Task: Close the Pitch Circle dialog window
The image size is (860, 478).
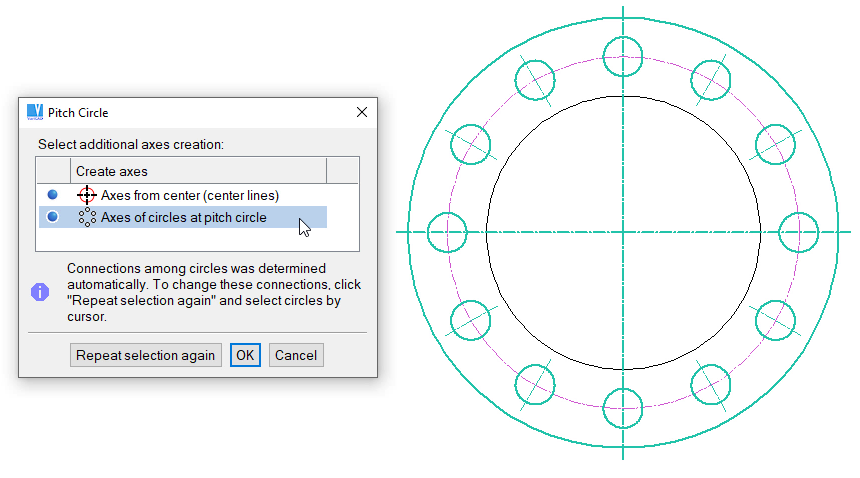Action: coord(362,112)
